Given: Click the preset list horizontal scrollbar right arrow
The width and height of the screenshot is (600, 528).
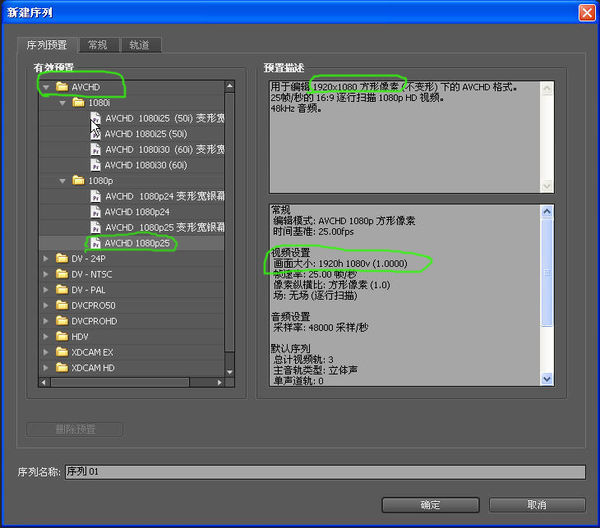Looking at the screenshot, I should coord(219,381).
